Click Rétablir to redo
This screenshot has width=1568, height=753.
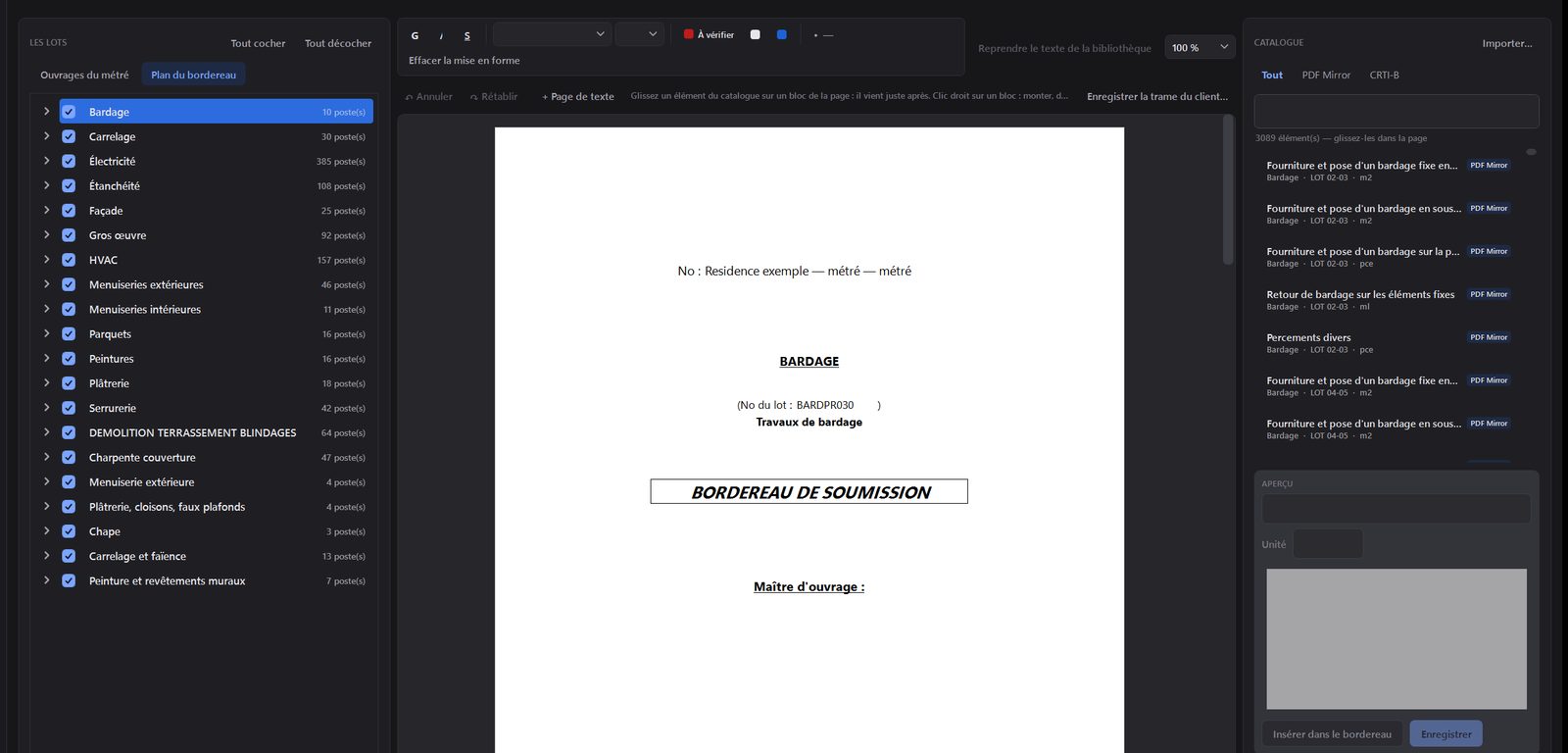494,96
